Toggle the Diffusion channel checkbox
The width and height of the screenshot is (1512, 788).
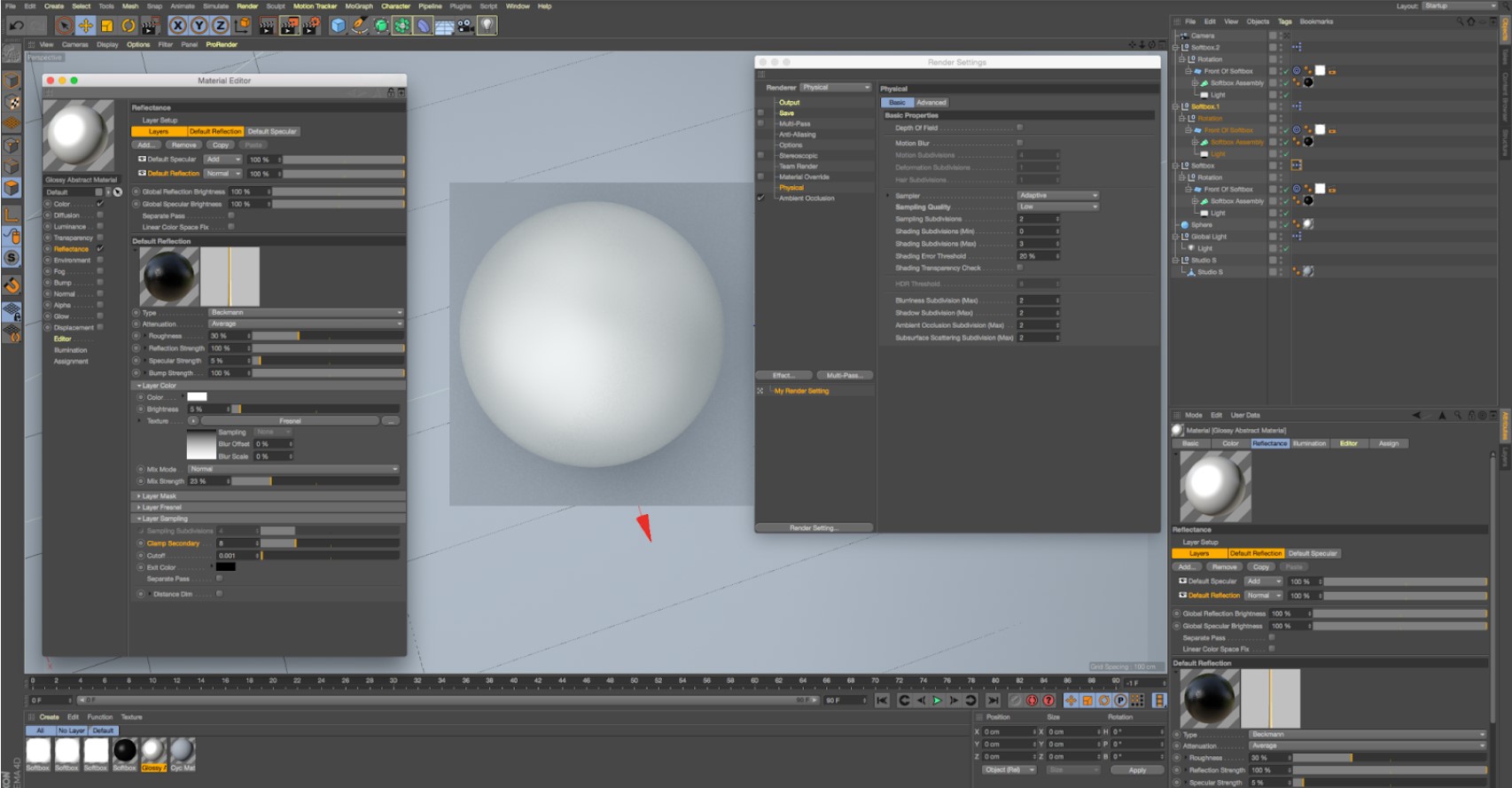[x=100, y=215]
